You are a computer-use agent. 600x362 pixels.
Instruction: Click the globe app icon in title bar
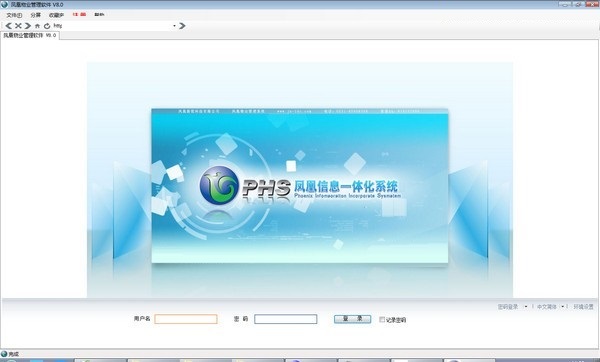click(4, 5)
